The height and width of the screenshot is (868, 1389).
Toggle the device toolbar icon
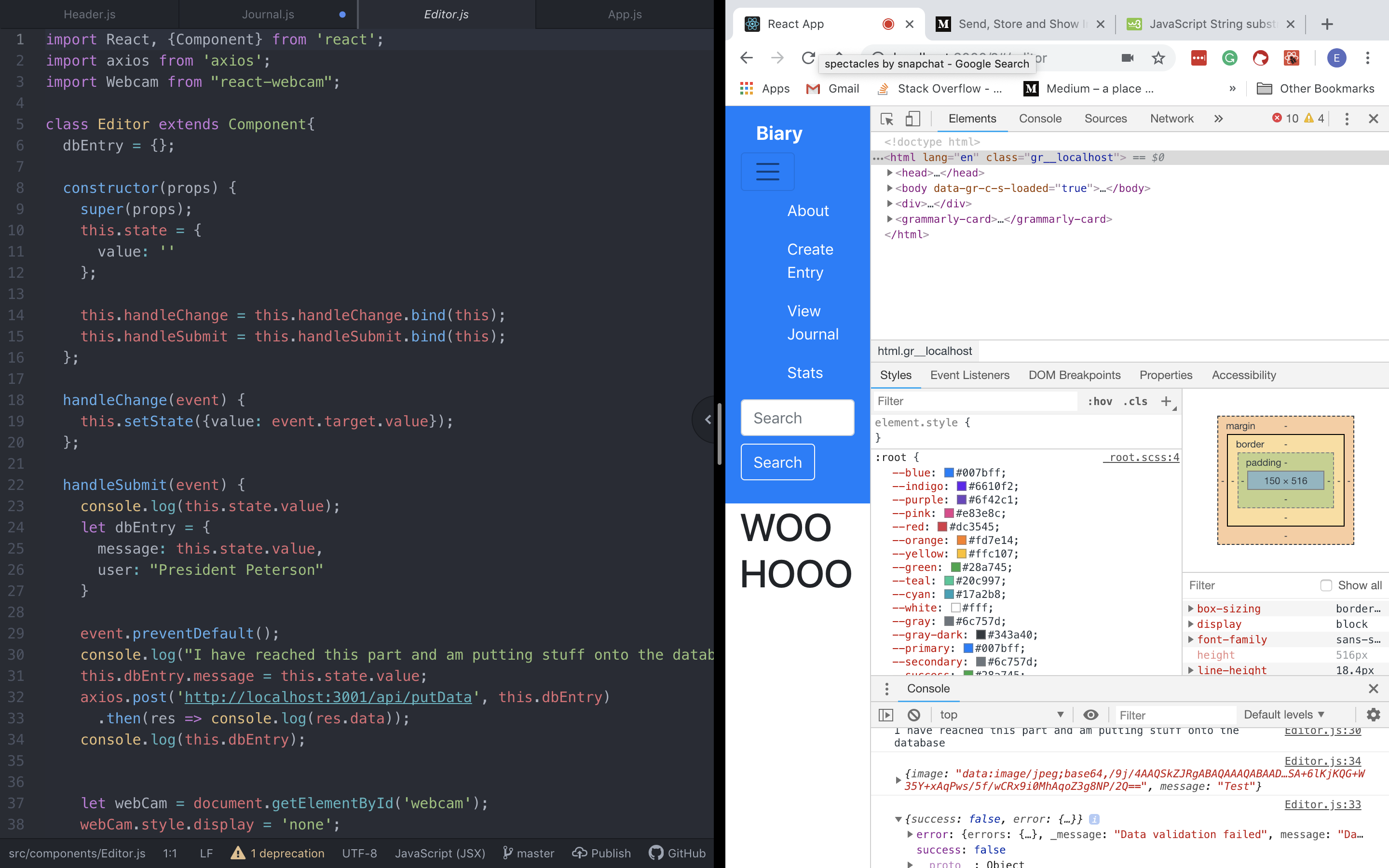(912, 119)
